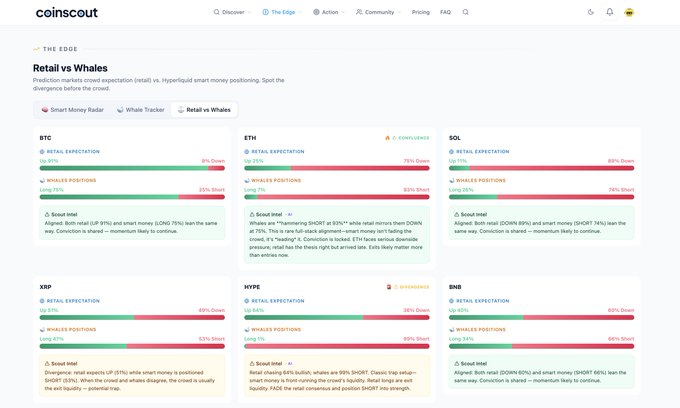Click the Divergence badge on HYPE card
This screenshot has height=408, width=680.
pos(408,287)
